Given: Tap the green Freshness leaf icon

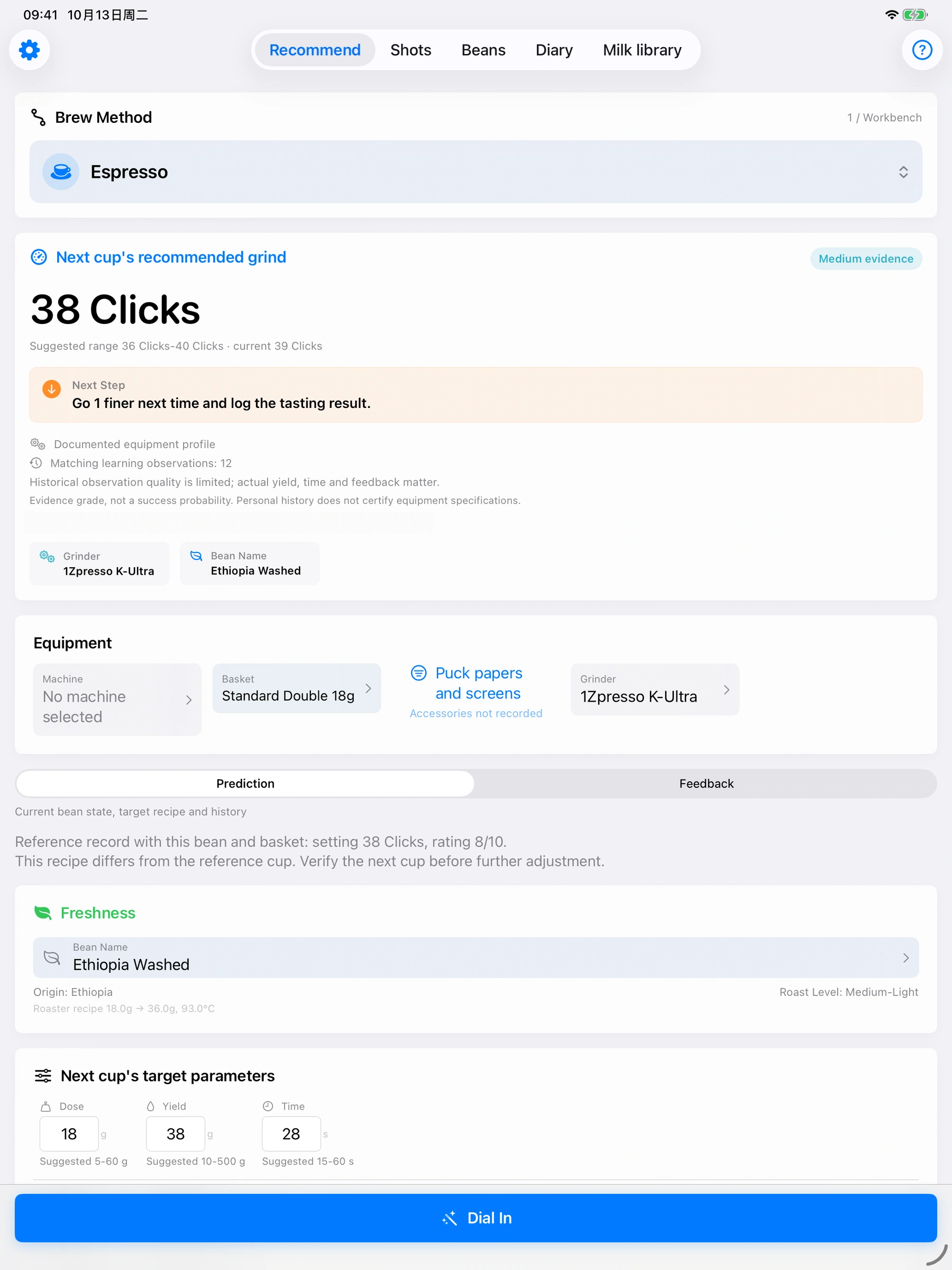Looking at the screenshot, I should tap(43, 913).
